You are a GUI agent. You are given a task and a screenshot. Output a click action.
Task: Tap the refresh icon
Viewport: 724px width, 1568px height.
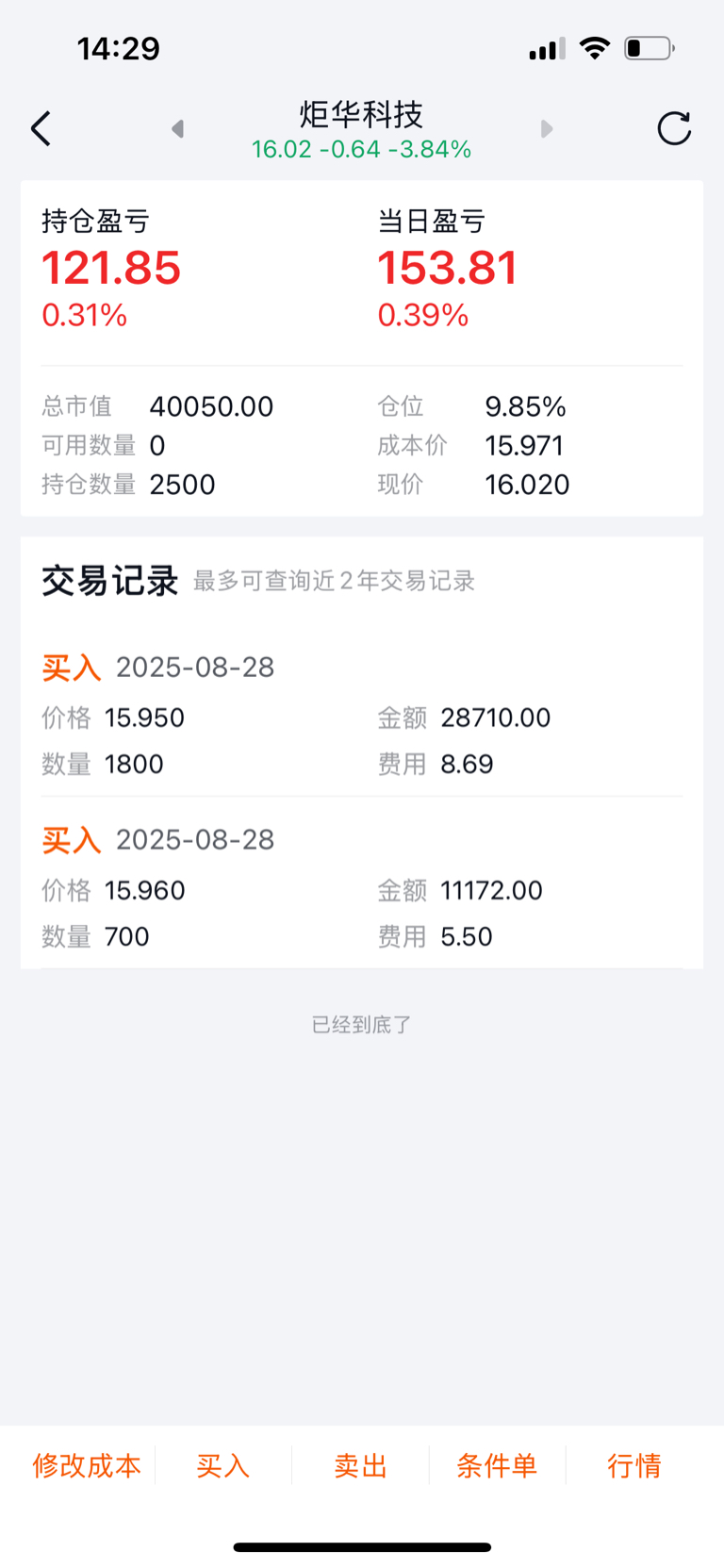click(674, 128)
